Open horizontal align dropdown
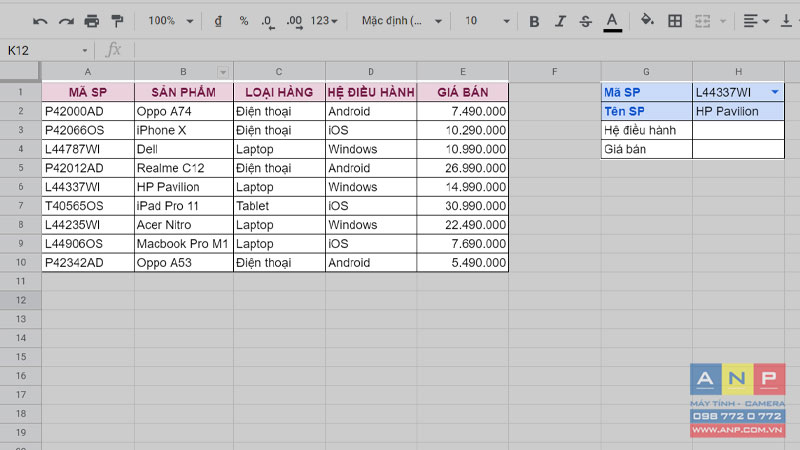The width and height of the screenshot is (800, 450). point(756,21)
